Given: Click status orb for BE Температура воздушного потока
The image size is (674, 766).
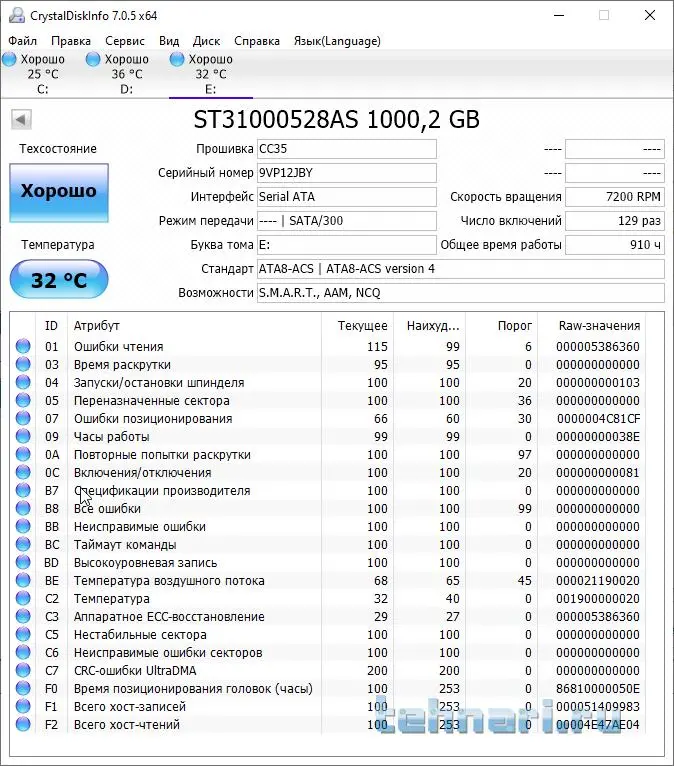Looking at the screenshot, I should click(23, 580).
